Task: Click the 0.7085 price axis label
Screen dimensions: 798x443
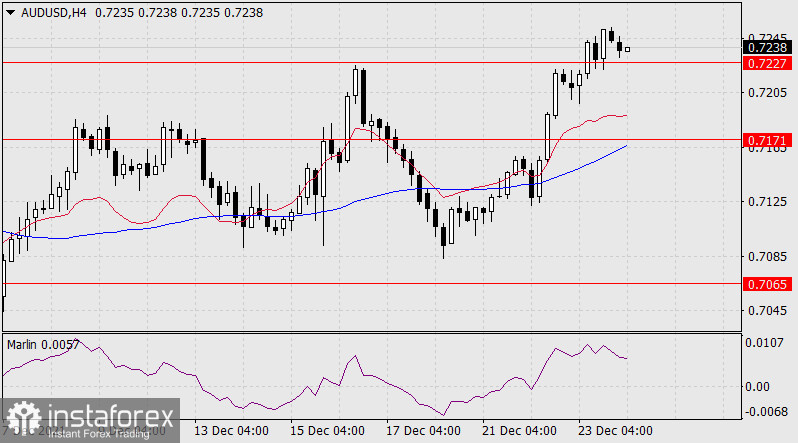Action: click(x=767, y=257)
